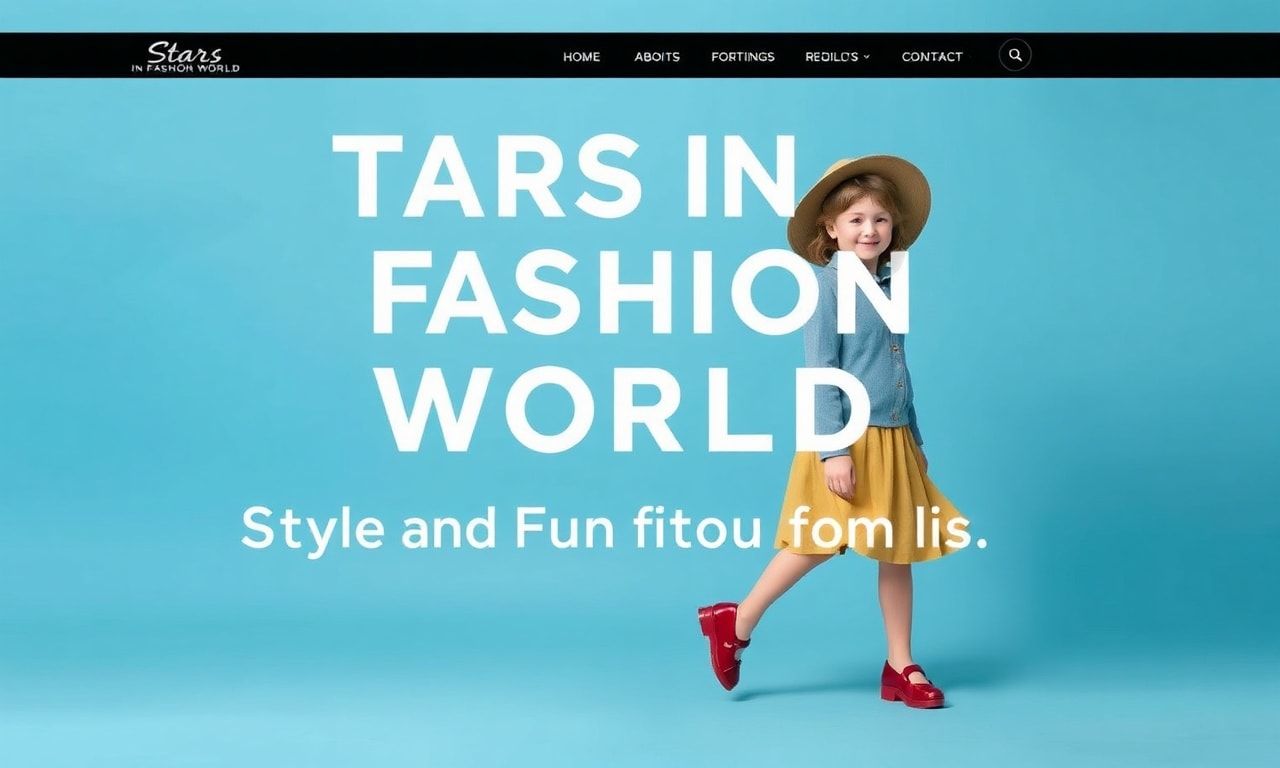
Task: Go to the HOME page
Action: click(581, 57)
